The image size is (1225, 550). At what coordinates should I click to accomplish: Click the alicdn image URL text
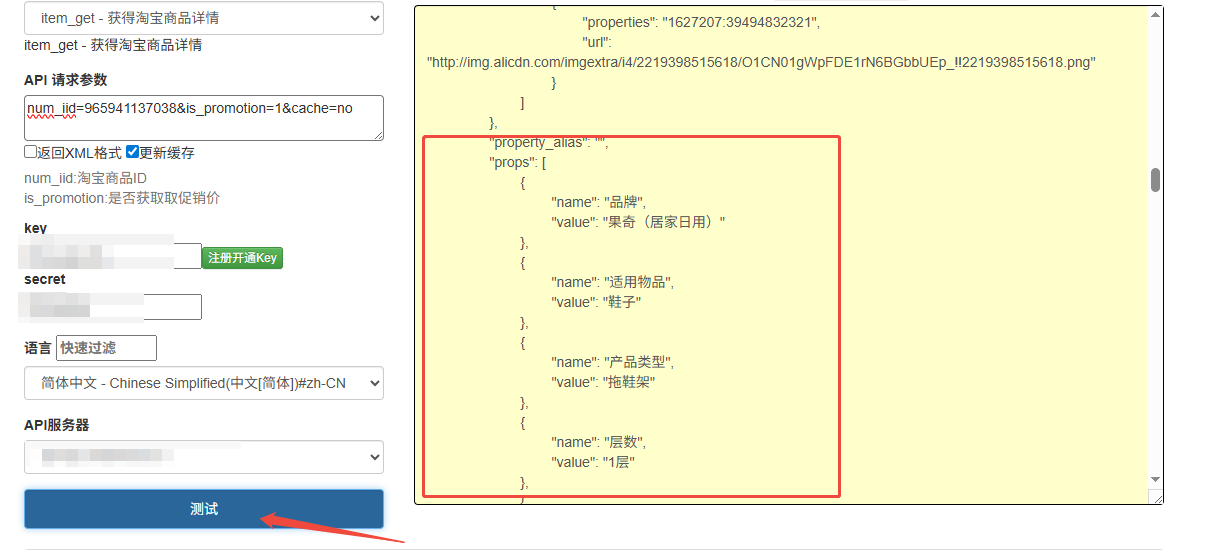pos(762,62)
